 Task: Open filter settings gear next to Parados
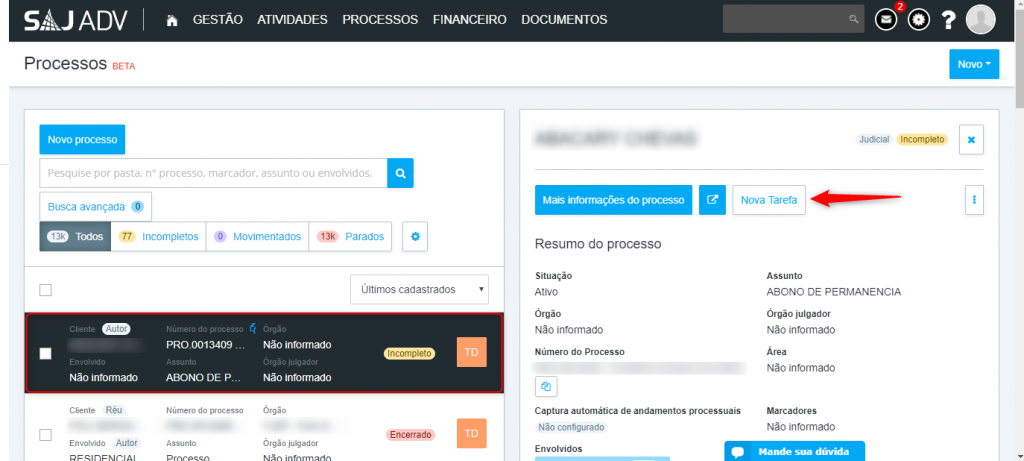point(415,236)
